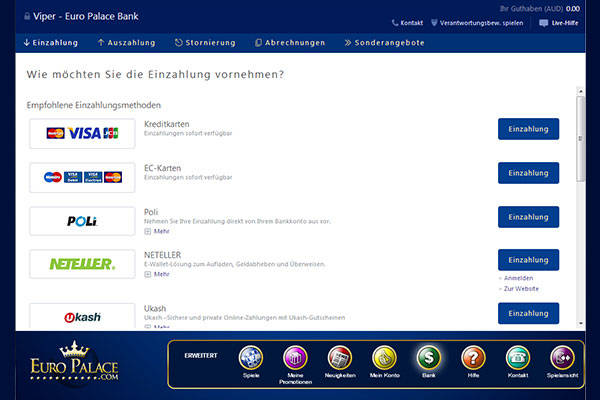Open the Spiele games icon
Viewport: 600px width, 400px height.
click(x=251, y=359)
